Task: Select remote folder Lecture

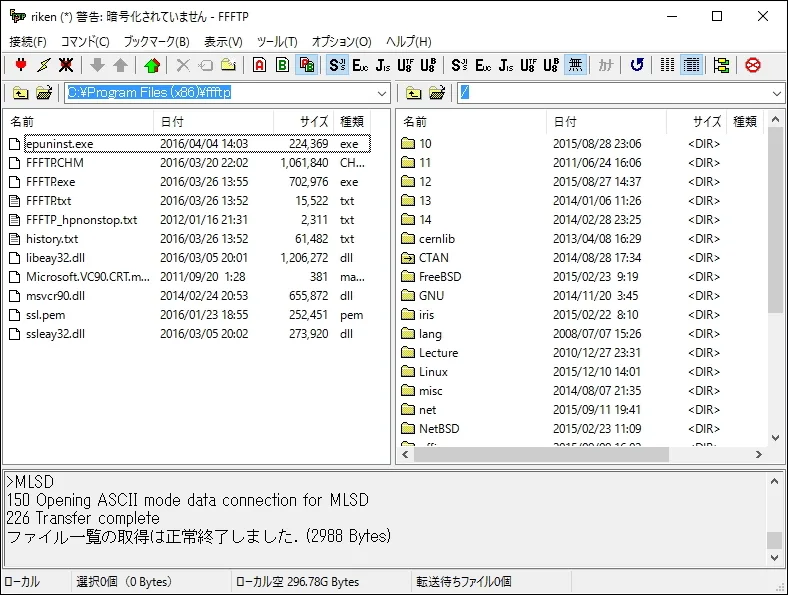Action: (x=438, y=353)
